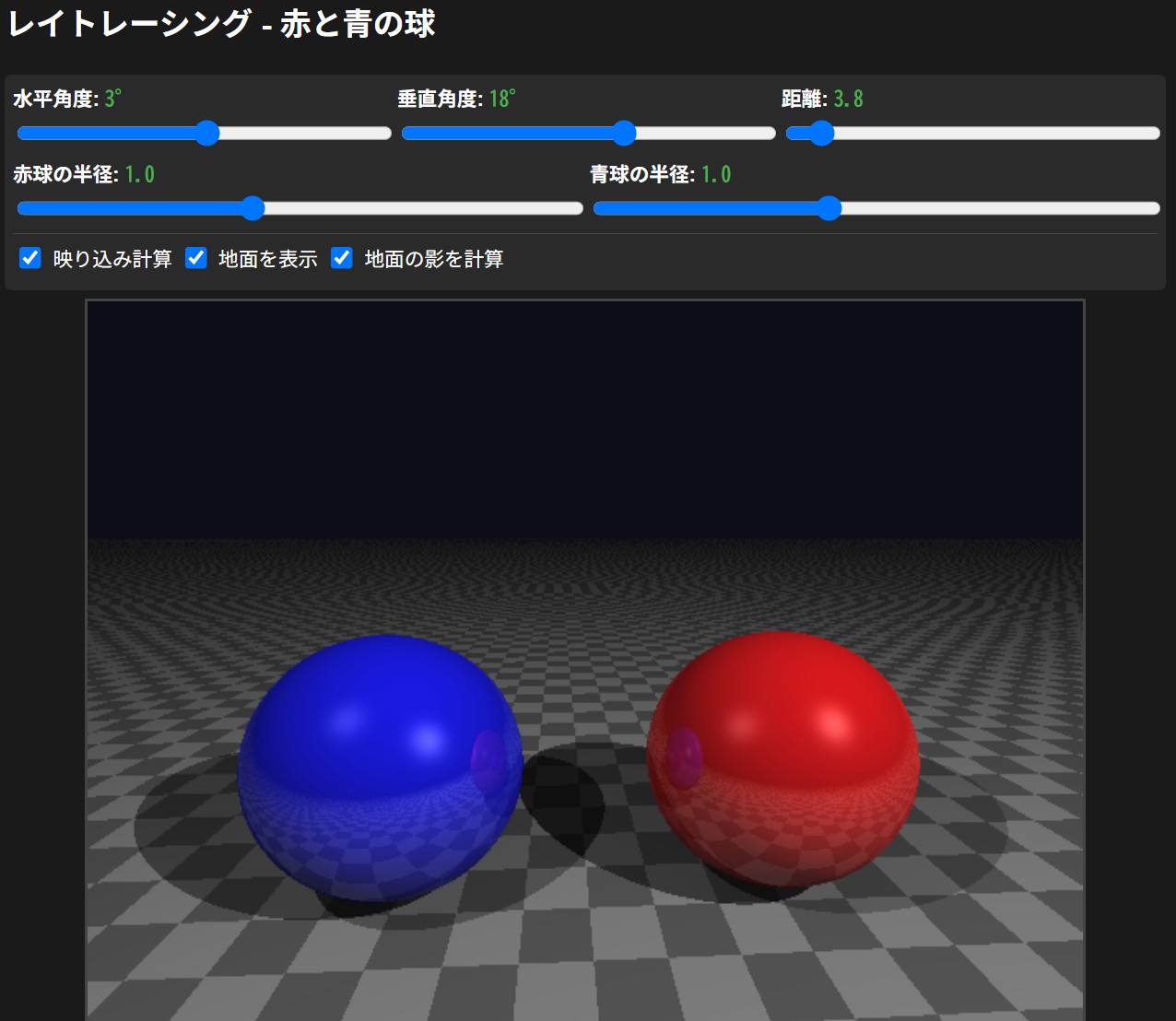Click the page title レイトレーシング - 赤と青の球
The image size is (1176, 1021).
point(221,24)
